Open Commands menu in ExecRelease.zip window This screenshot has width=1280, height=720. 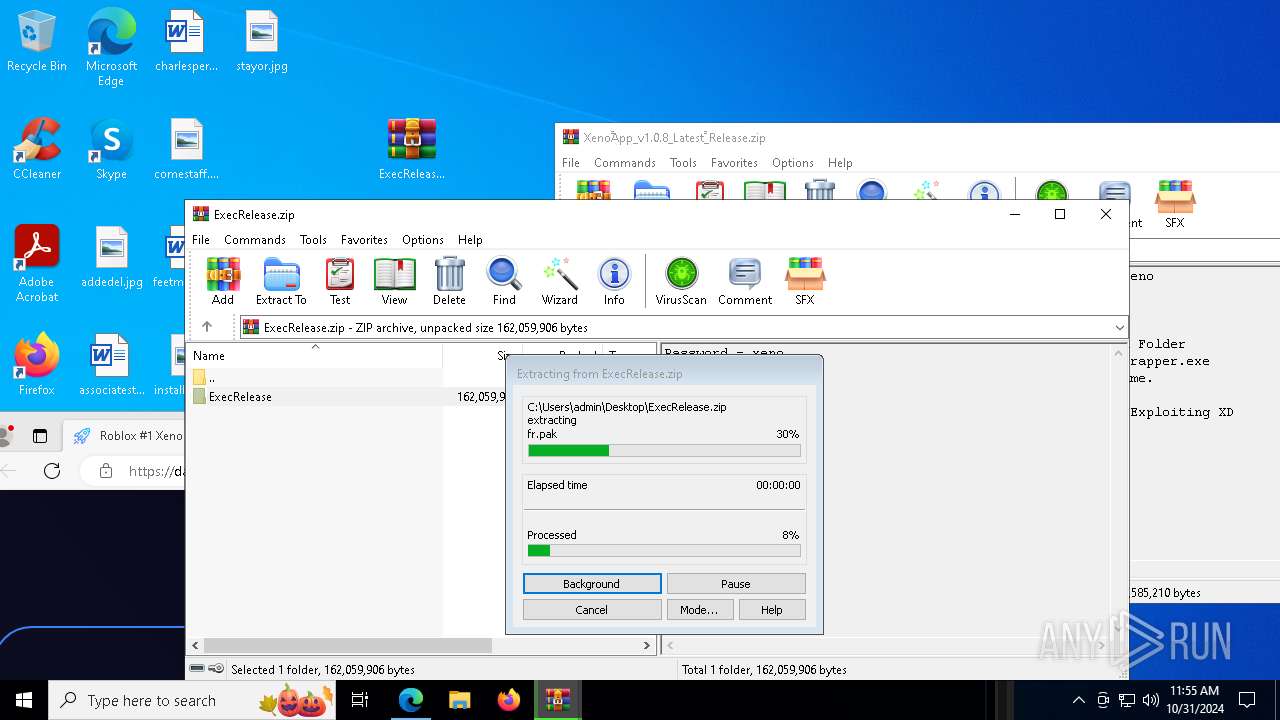coord(255,240)
